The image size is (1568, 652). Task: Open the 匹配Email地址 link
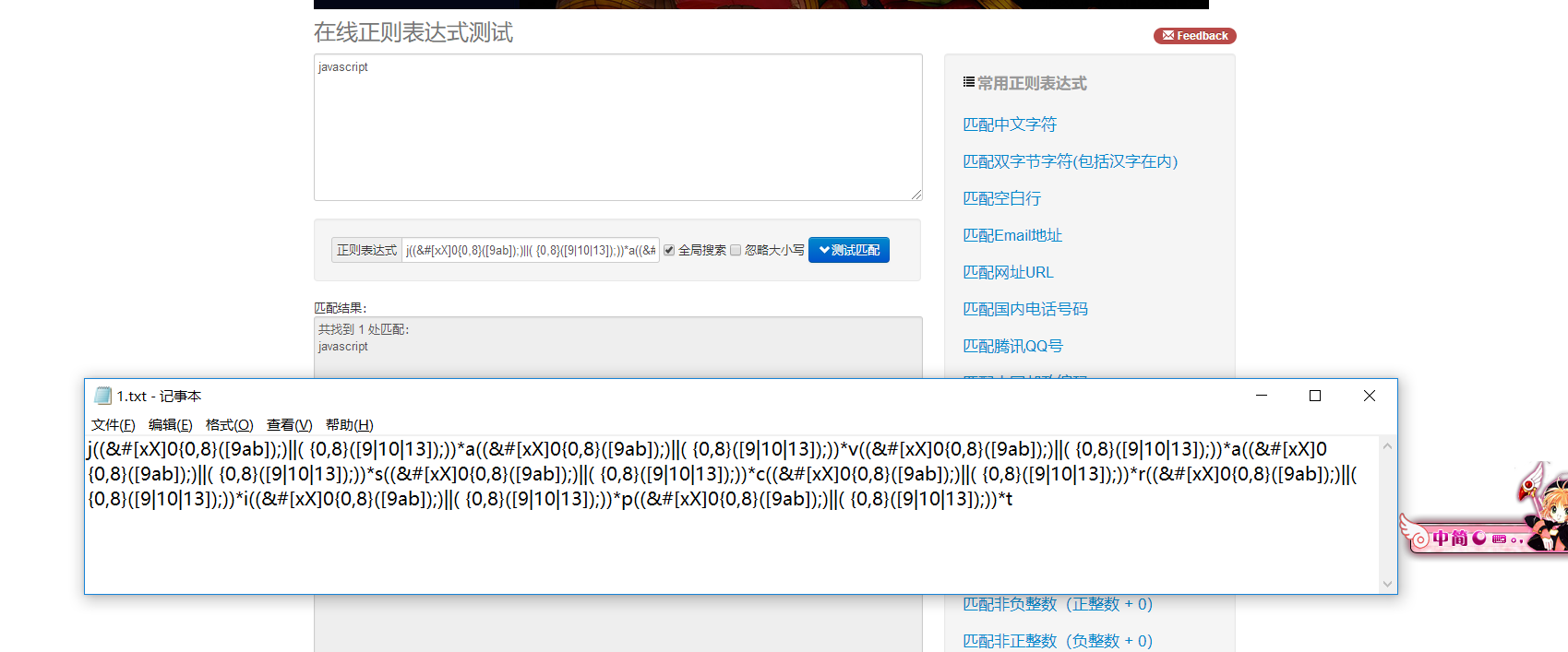(x=1012, y=235)
